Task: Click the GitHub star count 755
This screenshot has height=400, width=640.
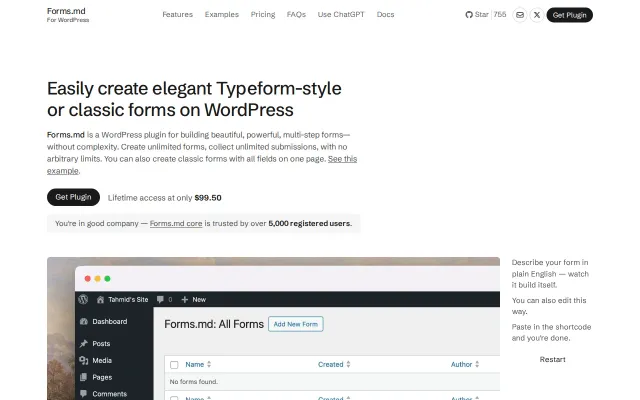Action: pyautogui.click(x=500, y=15)
